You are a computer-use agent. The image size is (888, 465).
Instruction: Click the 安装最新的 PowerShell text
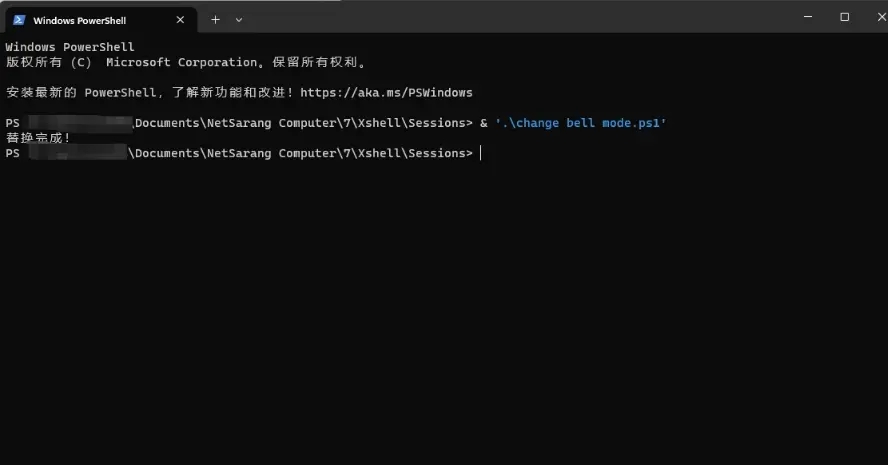pos(80,92)
